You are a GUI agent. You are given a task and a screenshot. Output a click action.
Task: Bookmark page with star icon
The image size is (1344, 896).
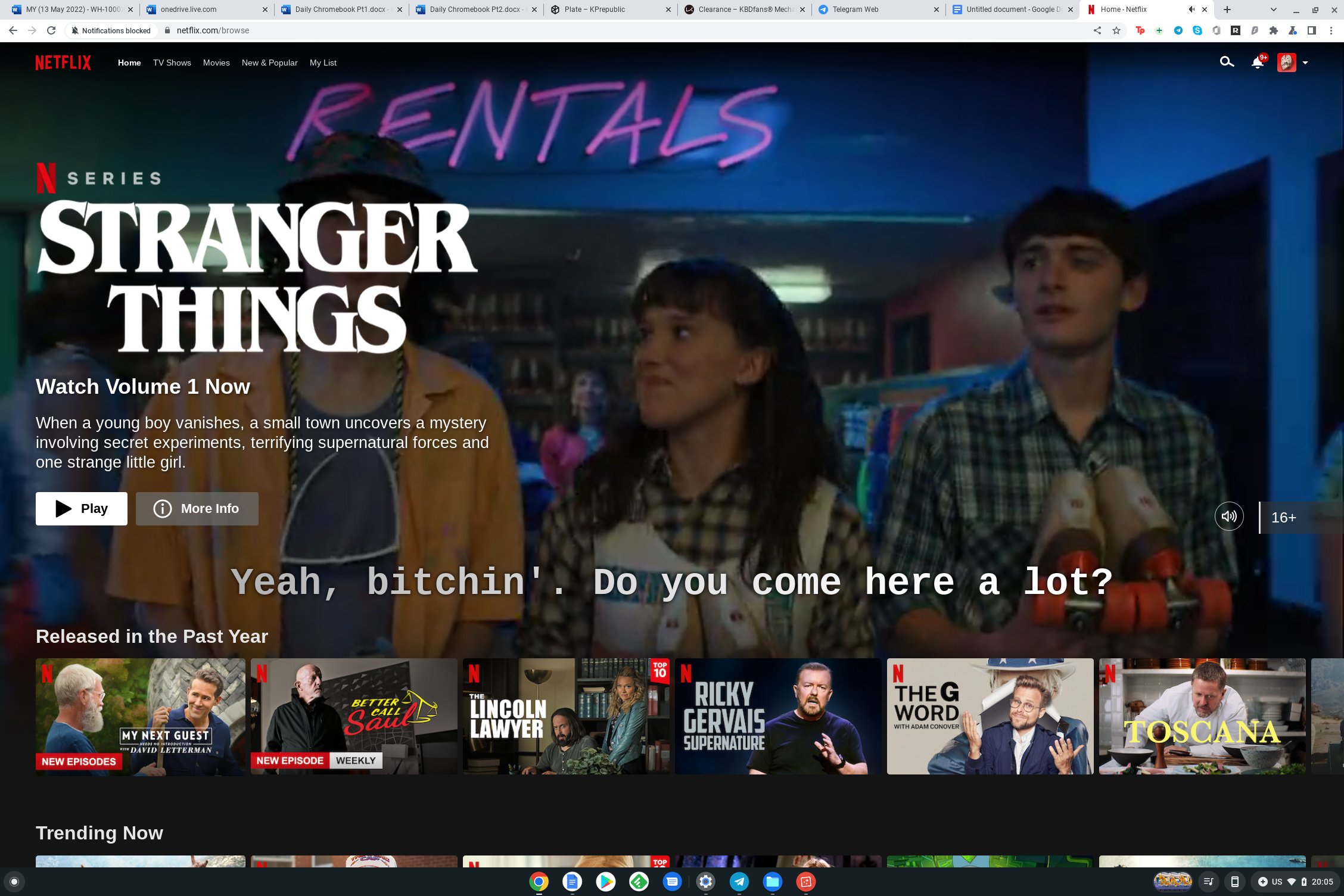pos(1116,30)
